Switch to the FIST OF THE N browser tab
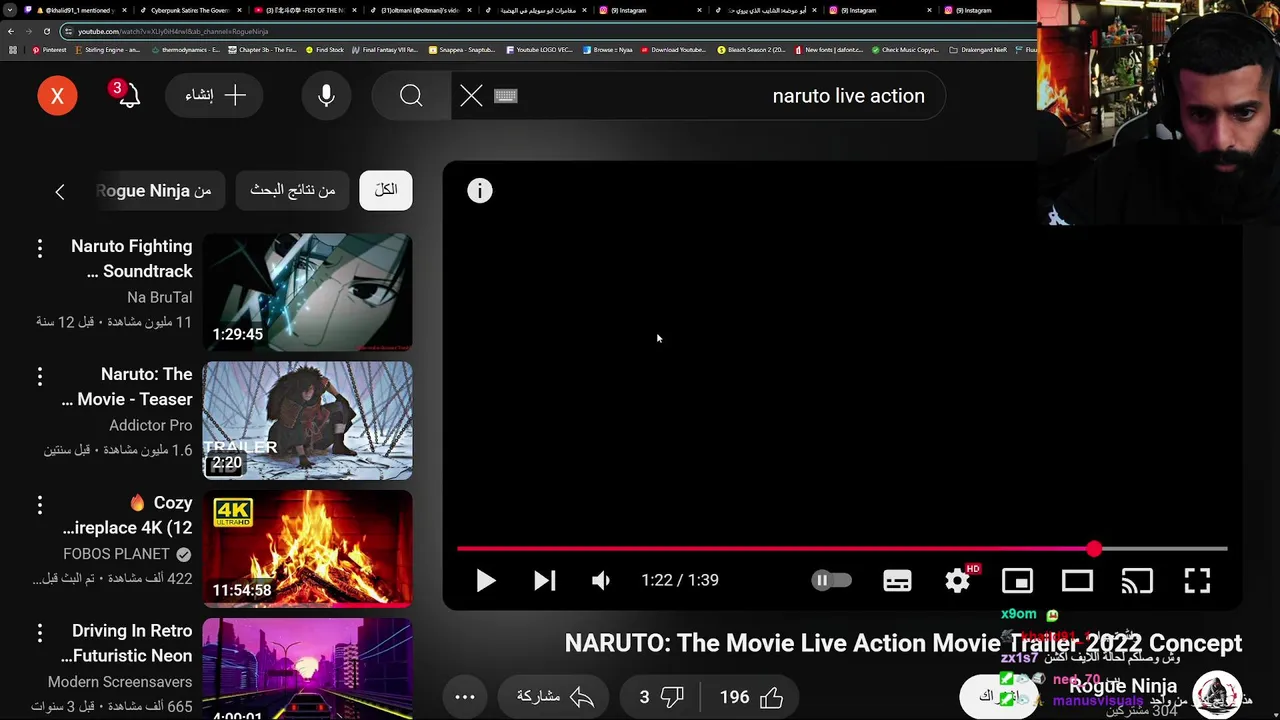1280x720 pixels. 305,10
